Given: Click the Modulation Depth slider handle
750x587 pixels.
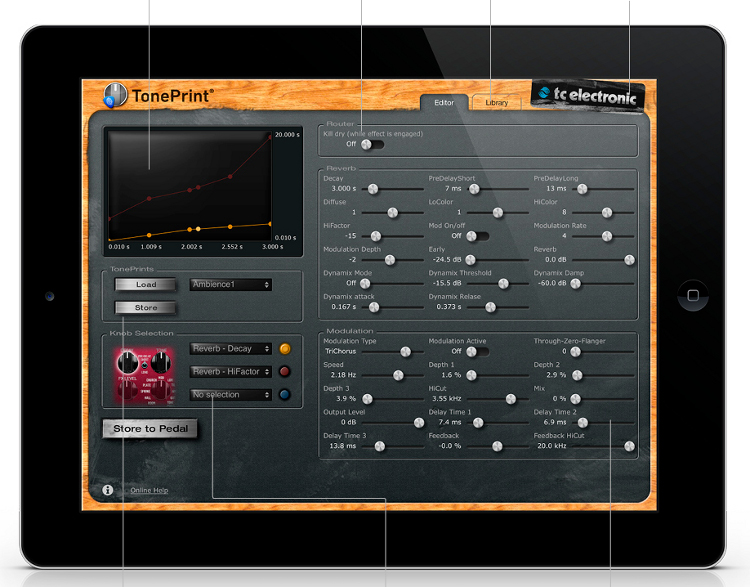Looking at the screenshot, I should (x=390, y=260).
